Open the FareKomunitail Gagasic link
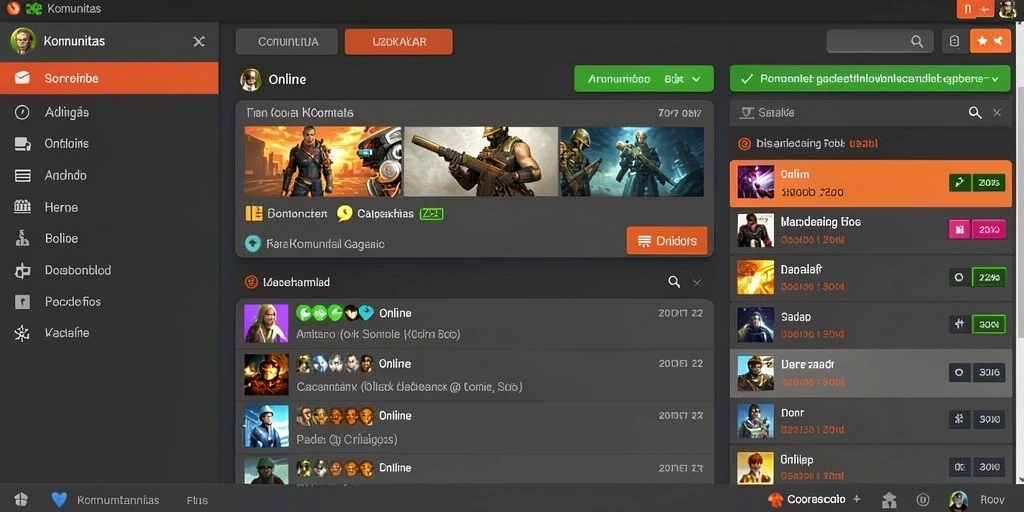1024x512 pixels. point(325,244)
